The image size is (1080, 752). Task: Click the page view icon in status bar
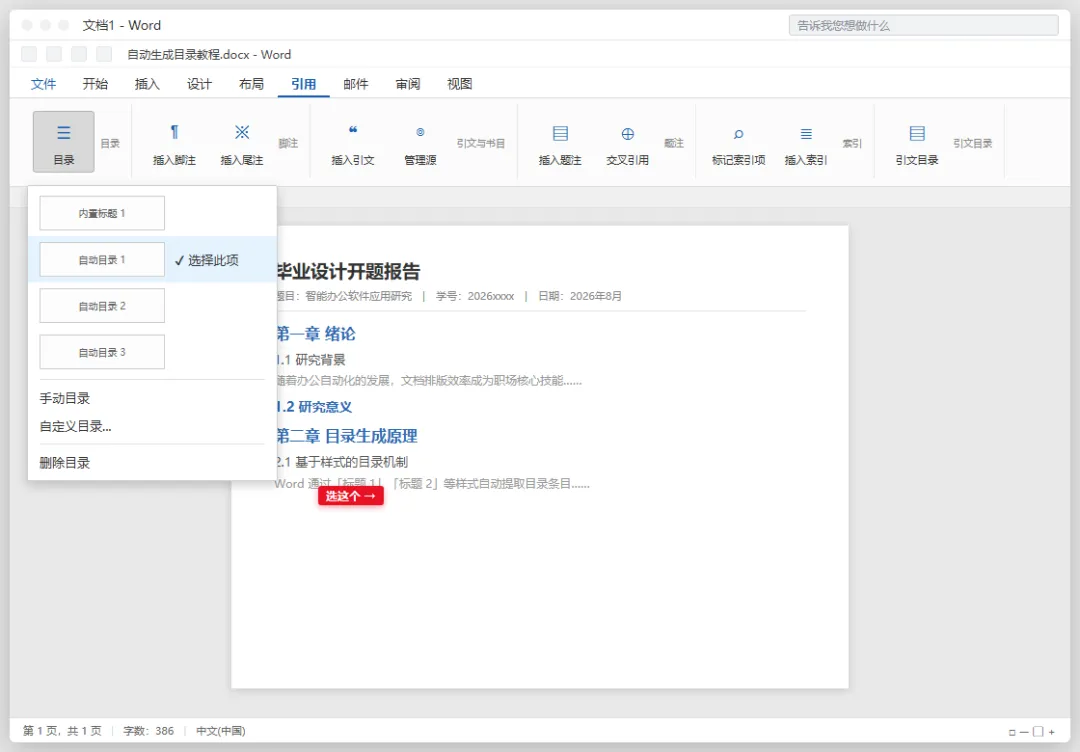(x=1012, y=732)
